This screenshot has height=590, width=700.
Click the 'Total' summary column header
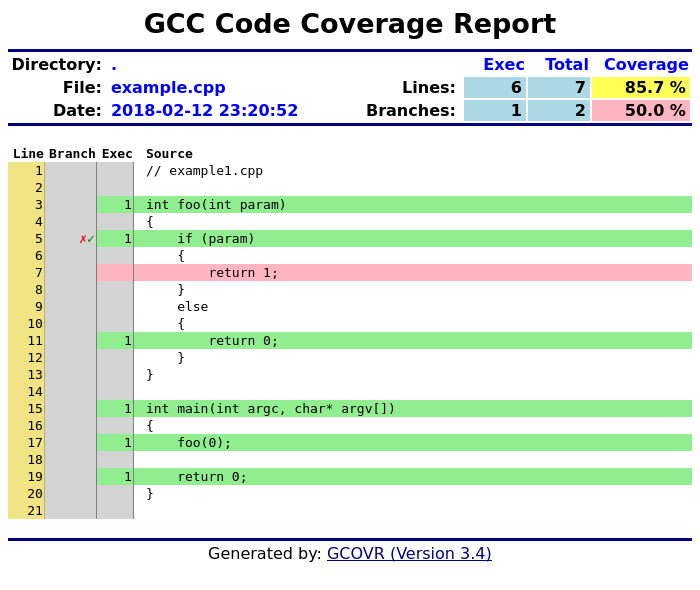[x=567, y=65]
